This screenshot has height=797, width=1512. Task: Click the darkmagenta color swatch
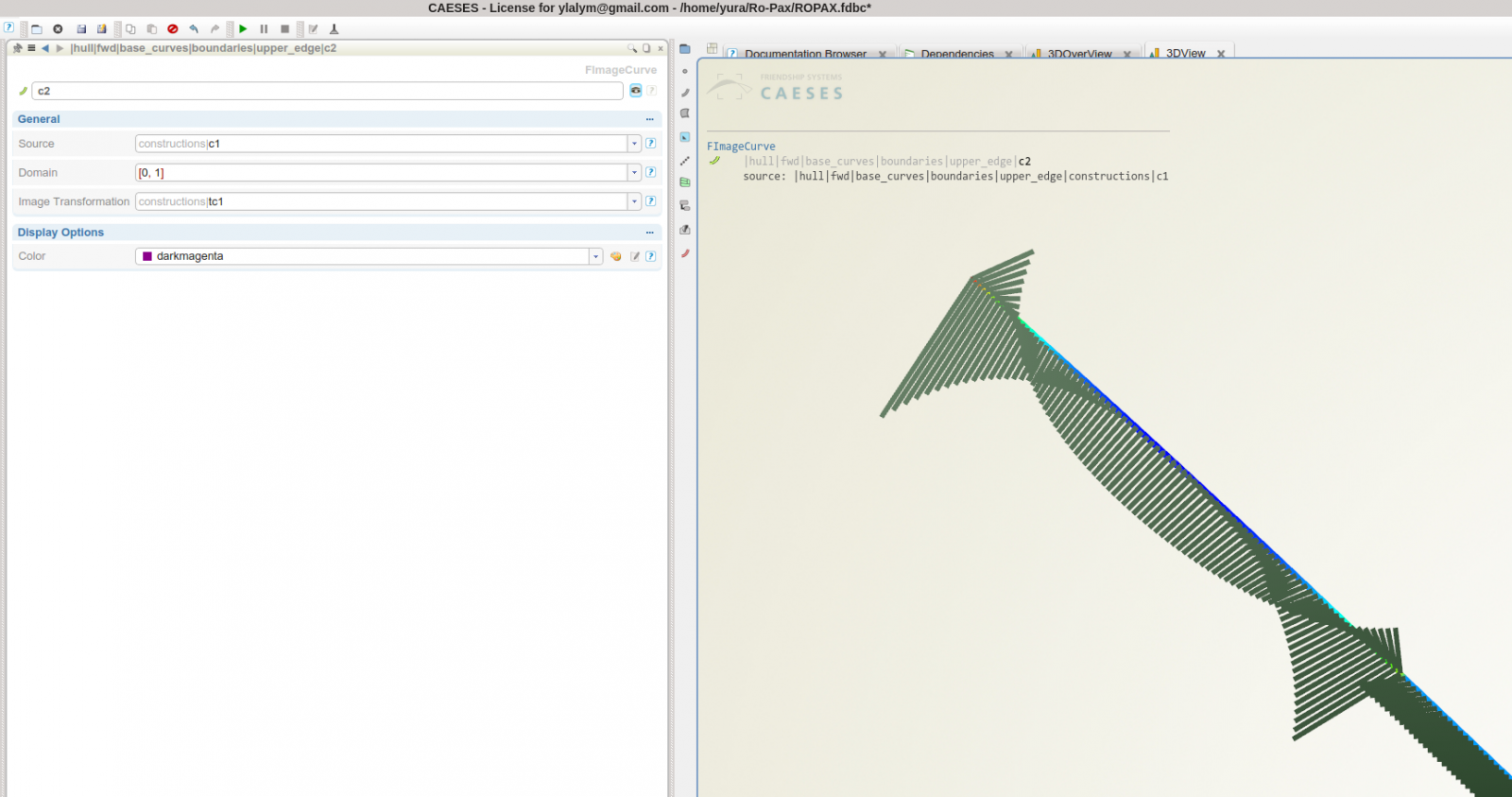point(147,256)
